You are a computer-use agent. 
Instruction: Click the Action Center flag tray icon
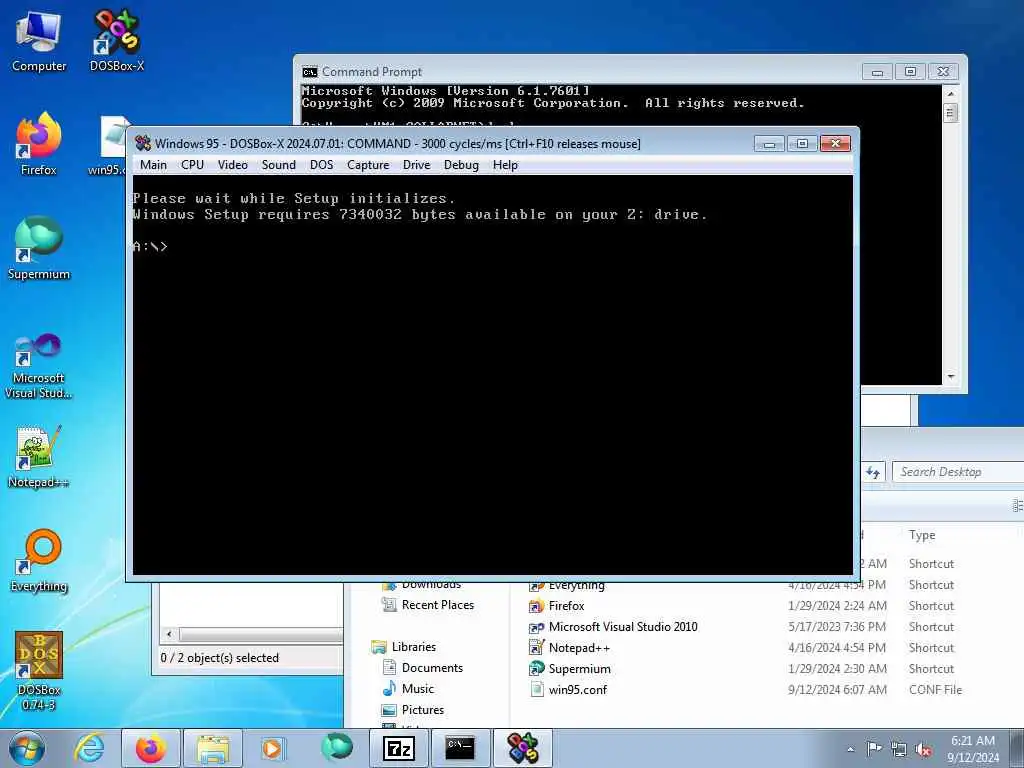pyautogui.click(x=874, y=748)
